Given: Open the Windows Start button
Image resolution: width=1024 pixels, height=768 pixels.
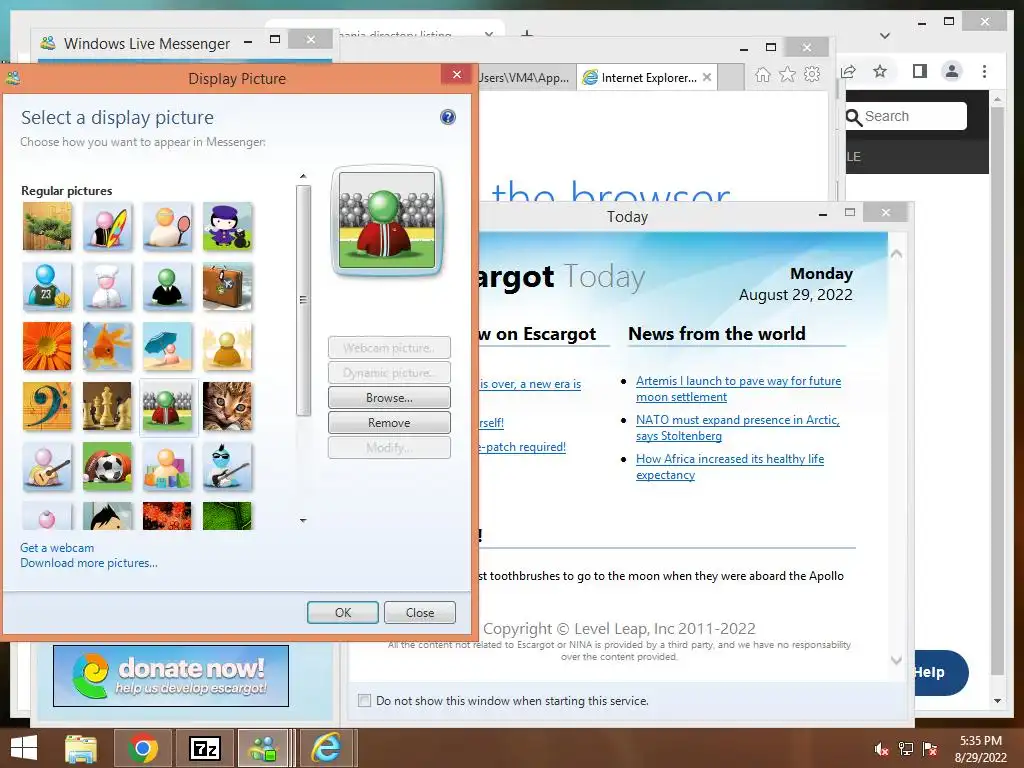Looking at the screenshot, I should click(x=24, y=748).
